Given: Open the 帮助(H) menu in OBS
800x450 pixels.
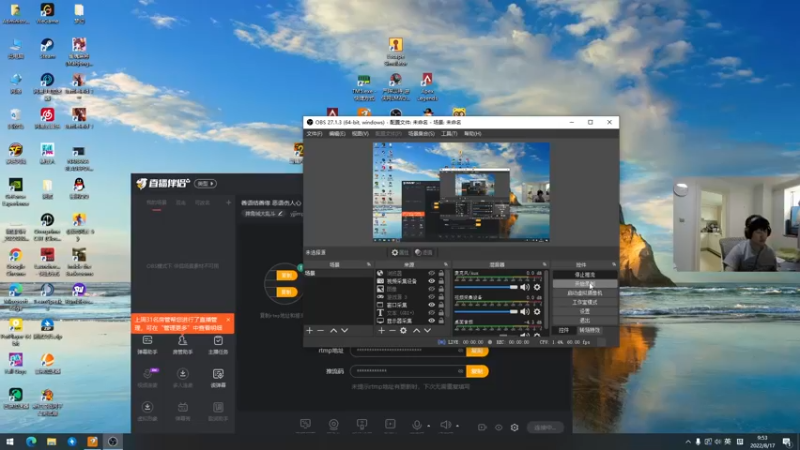Looking at the screenshot, I should [x=472, y=134].
